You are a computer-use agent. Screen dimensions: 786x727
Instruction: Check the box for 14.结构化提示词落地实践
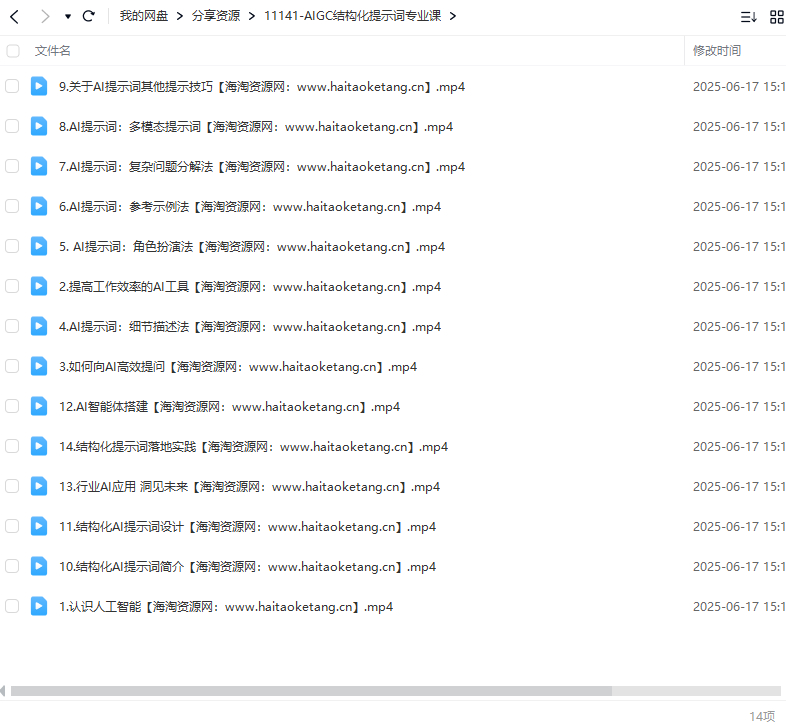(x=12, y=446)
